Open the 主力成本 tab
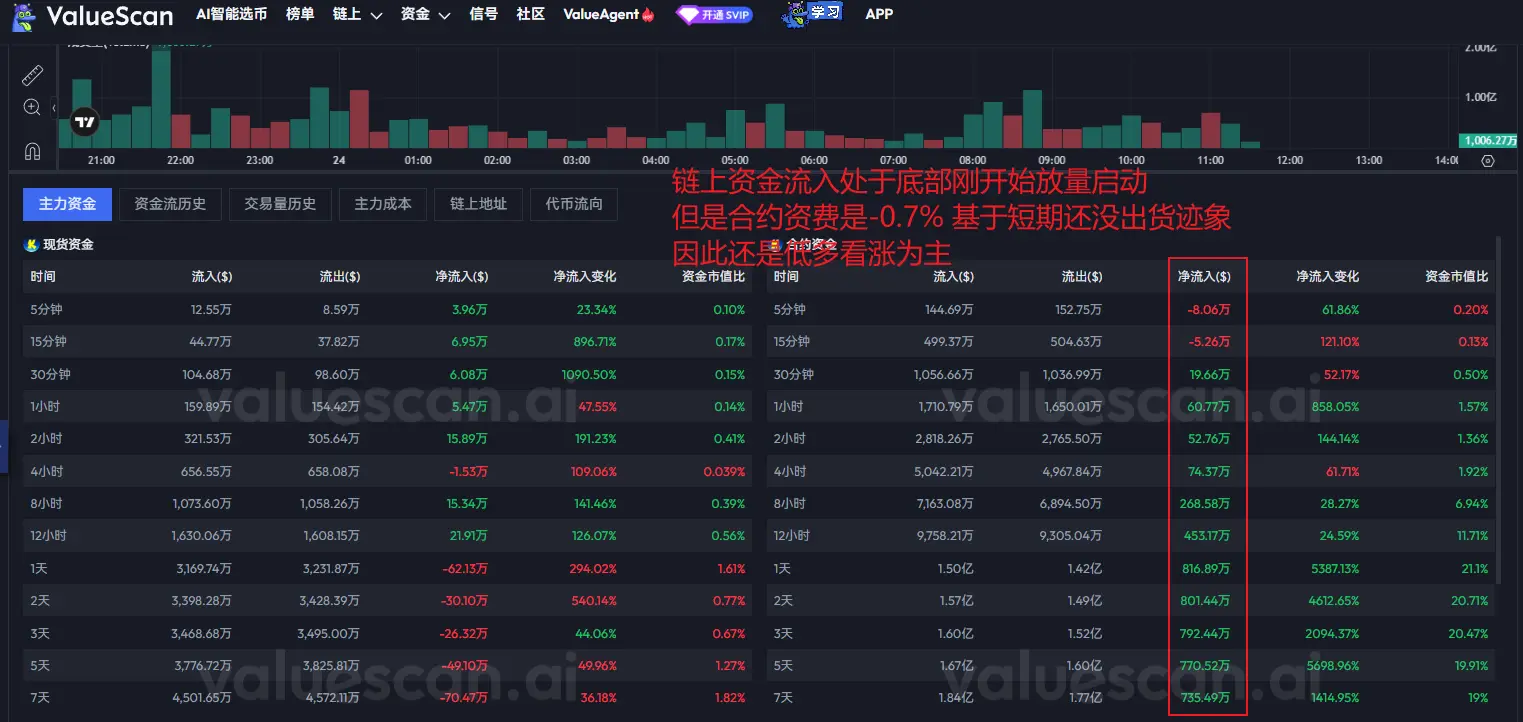The height and width of the screenshot is (722, 1523). [383, 204]
